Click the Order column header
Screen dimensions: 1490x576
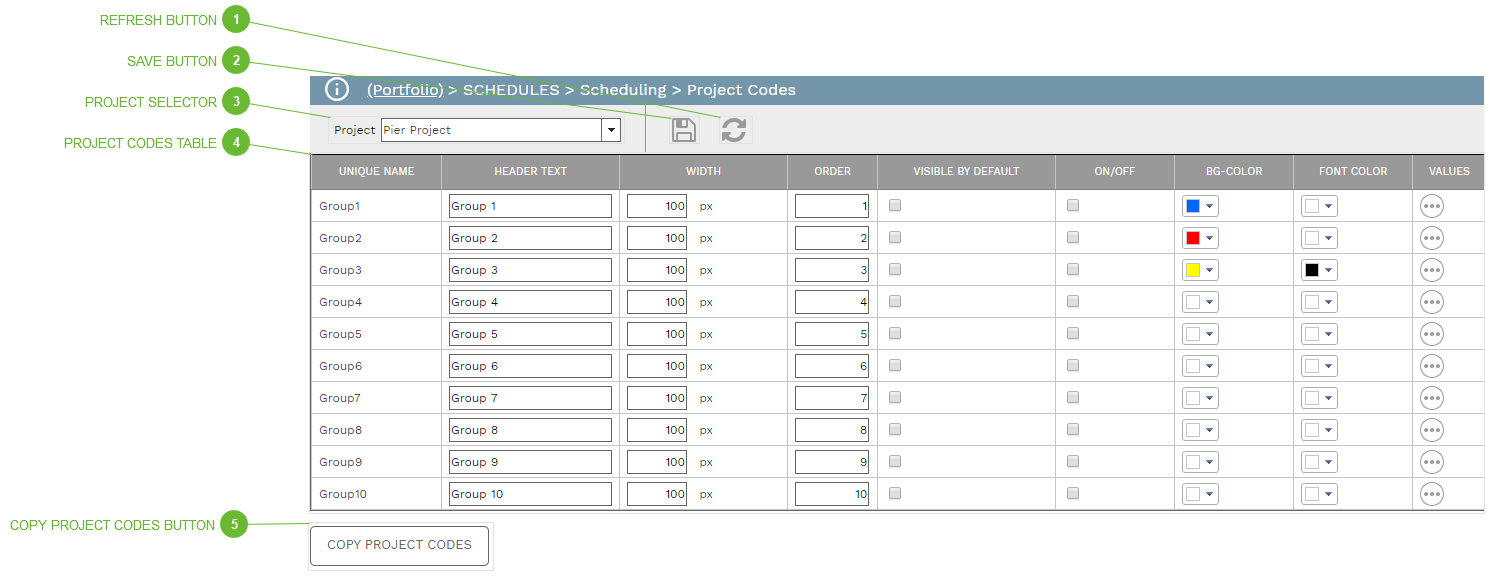click(832, 171)
